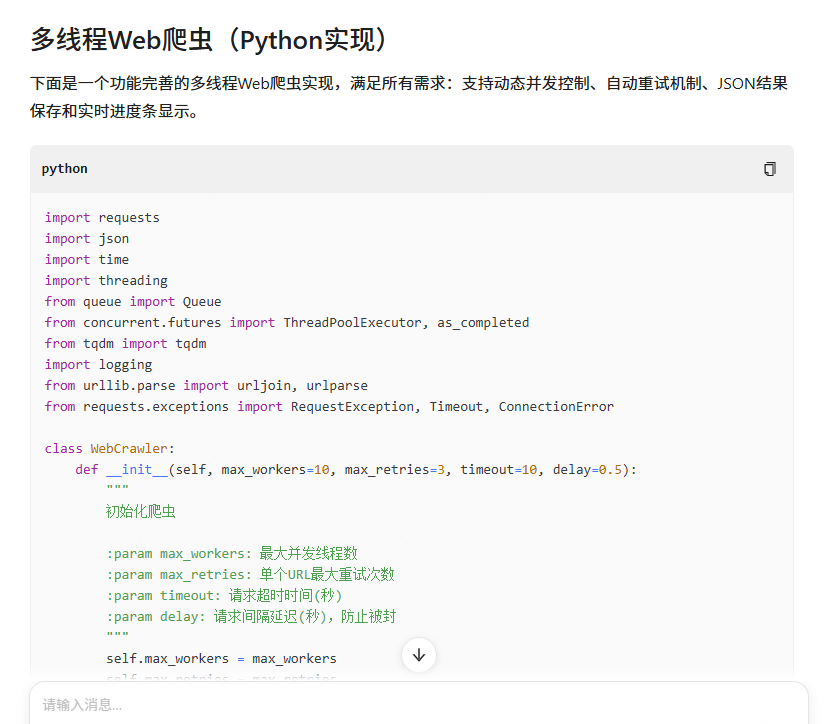This screenshot has height=724, width=824.
Task: Click the "import logging" code line
Action: tap(98, 365)
